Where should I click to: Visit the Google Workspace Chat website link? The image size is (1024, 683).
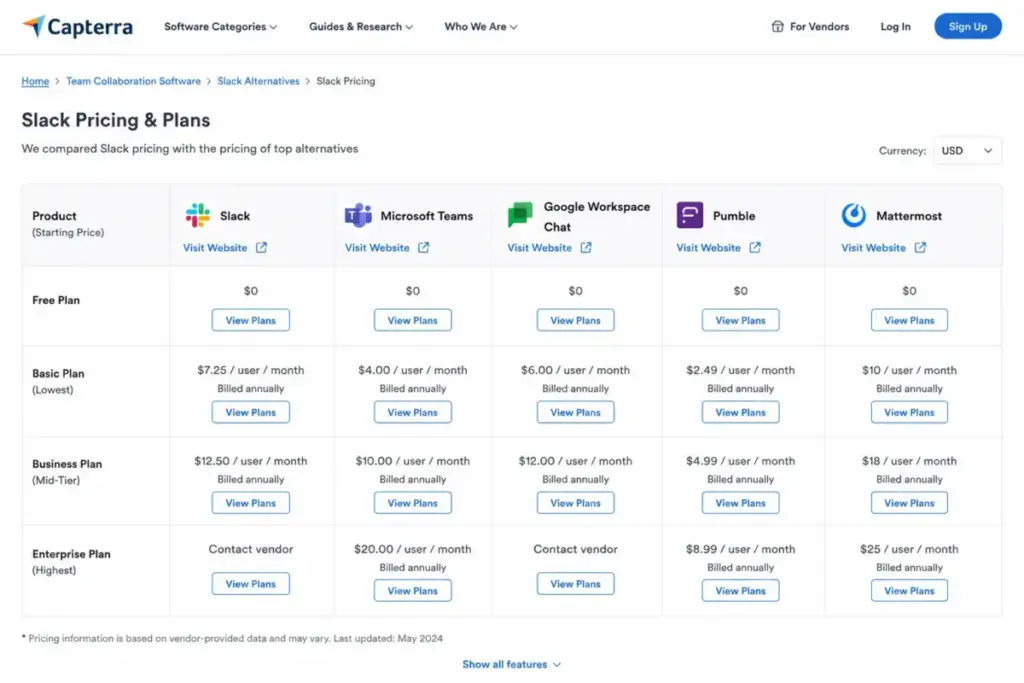click(539, 247)
